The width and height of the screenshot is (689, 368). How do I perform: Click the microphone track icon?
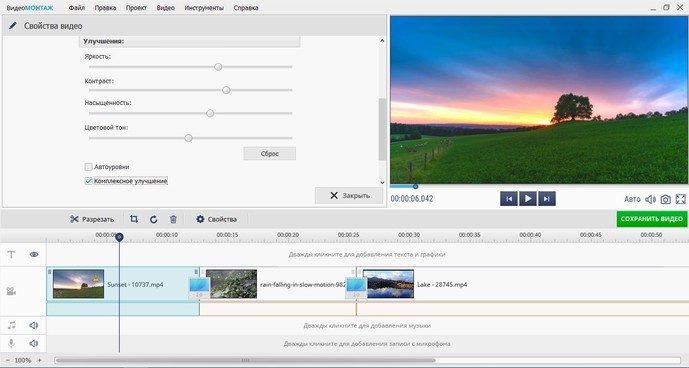point(11,343)
